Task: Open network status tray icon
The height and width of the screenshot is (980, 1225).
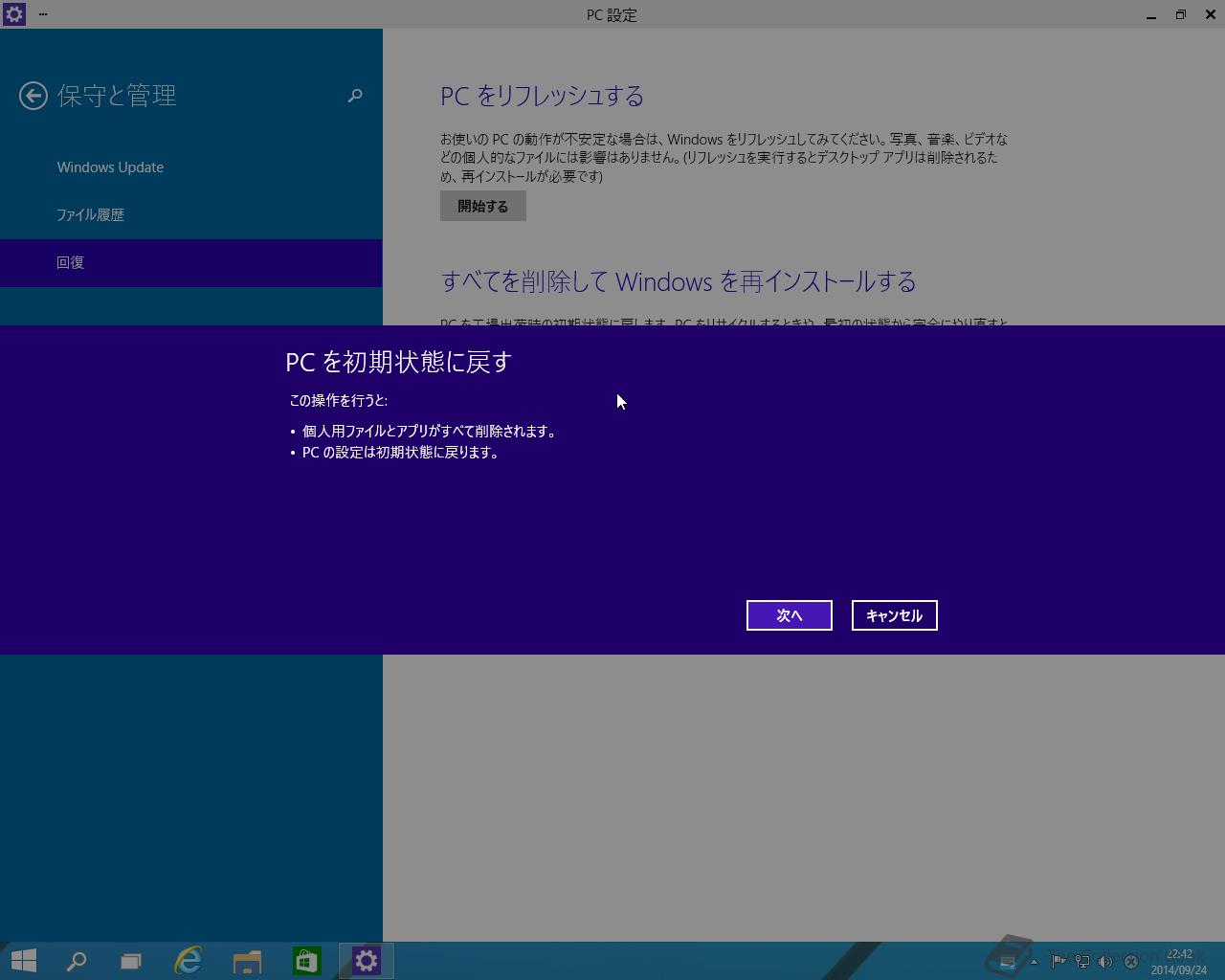Action: (x=1082, y=961)
